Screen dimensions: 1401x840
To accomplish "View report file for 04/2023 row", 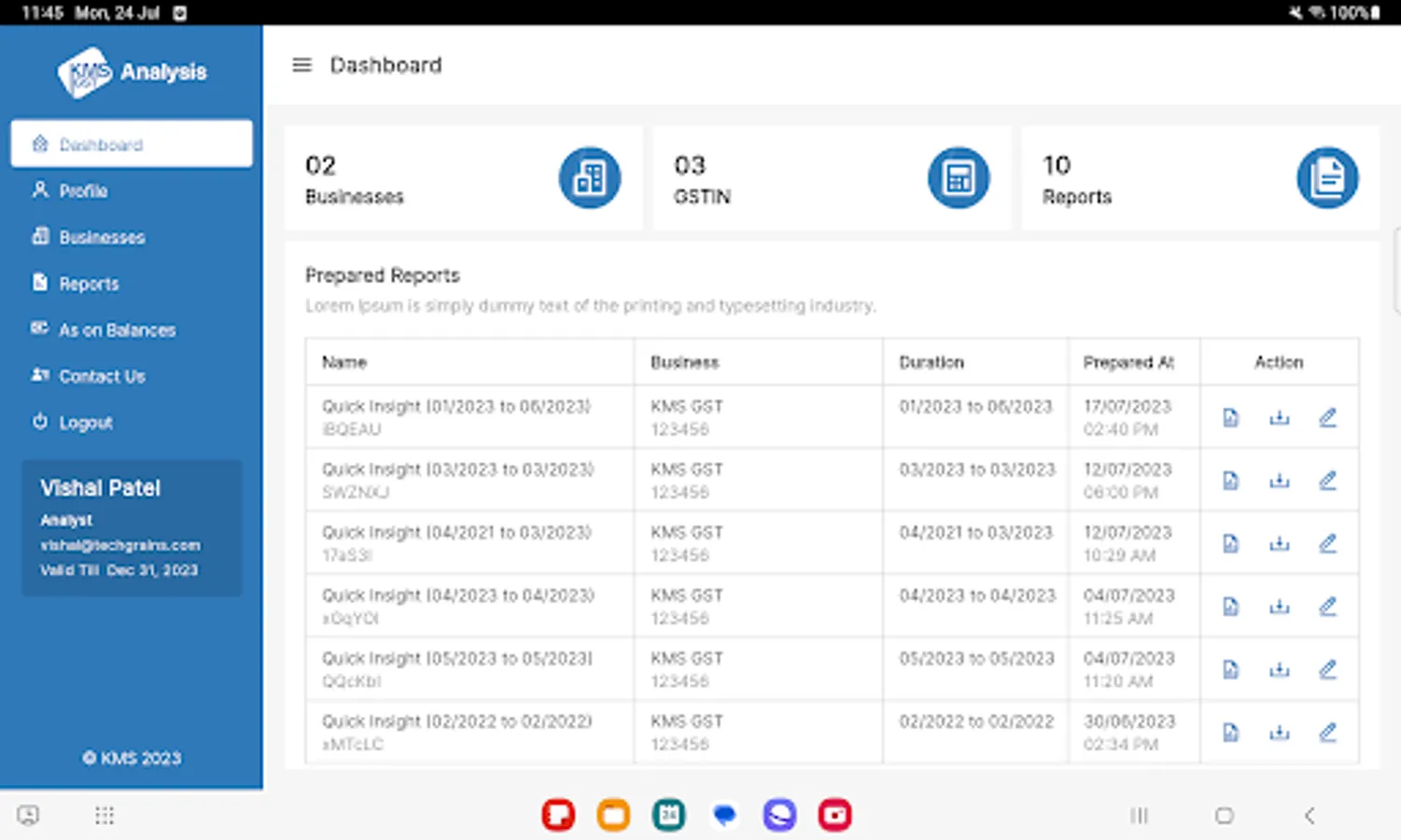I will click(x=1231, y=607).
